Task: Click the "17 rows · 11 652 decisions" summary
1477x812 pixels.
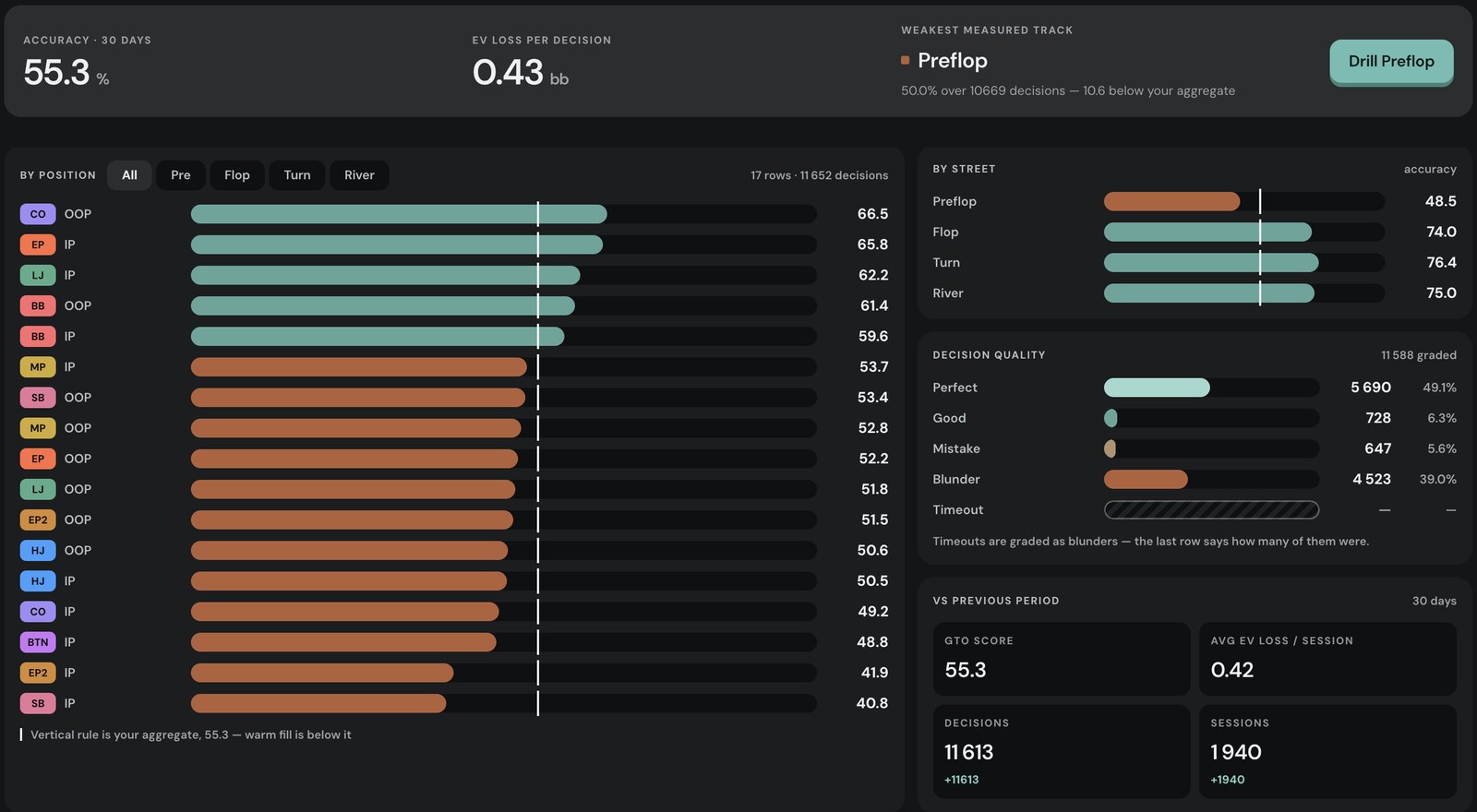Action: pyautogui.click(x=819, y=175)
